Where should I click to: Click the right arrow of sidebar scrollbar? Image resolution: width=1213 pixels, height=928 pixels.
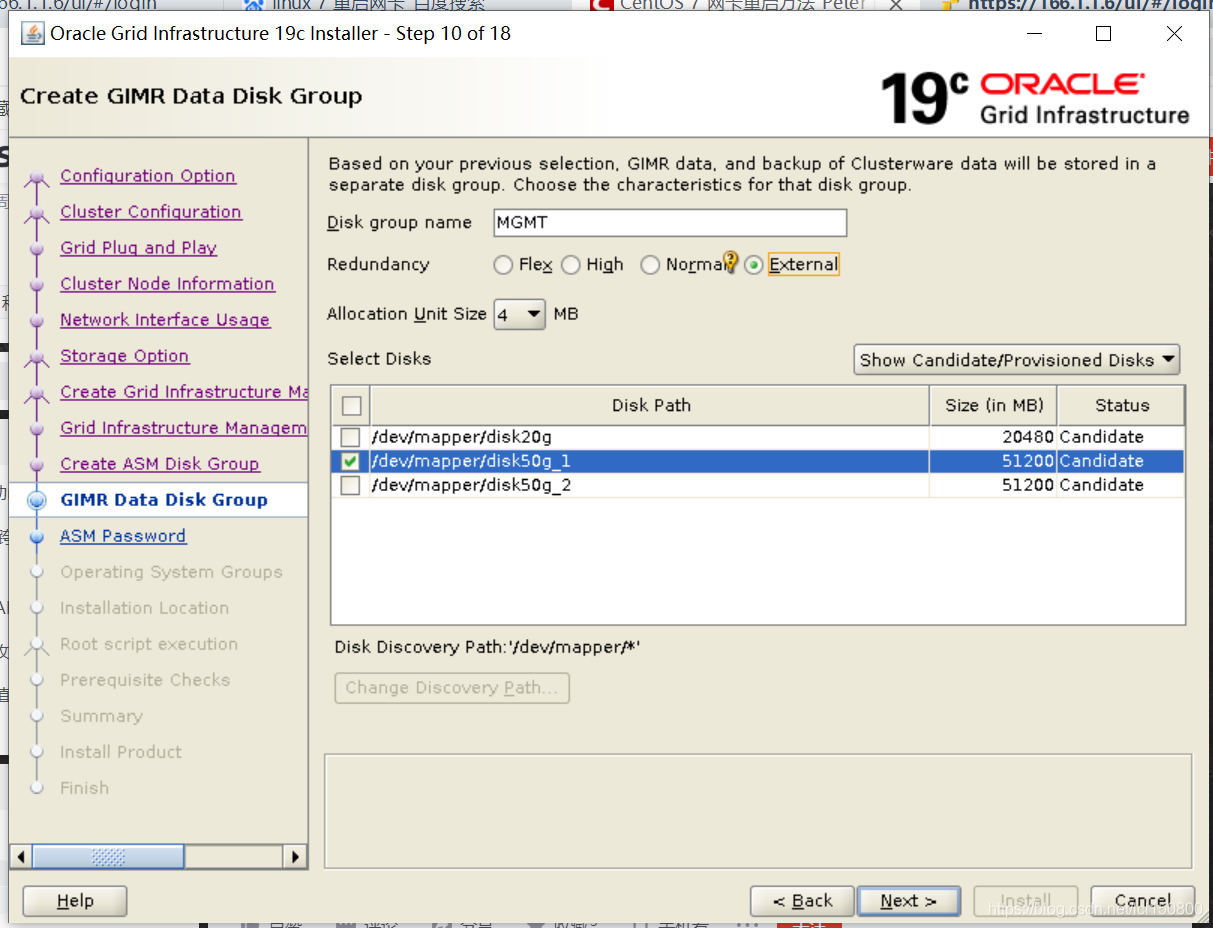click(x=294, y=856)
